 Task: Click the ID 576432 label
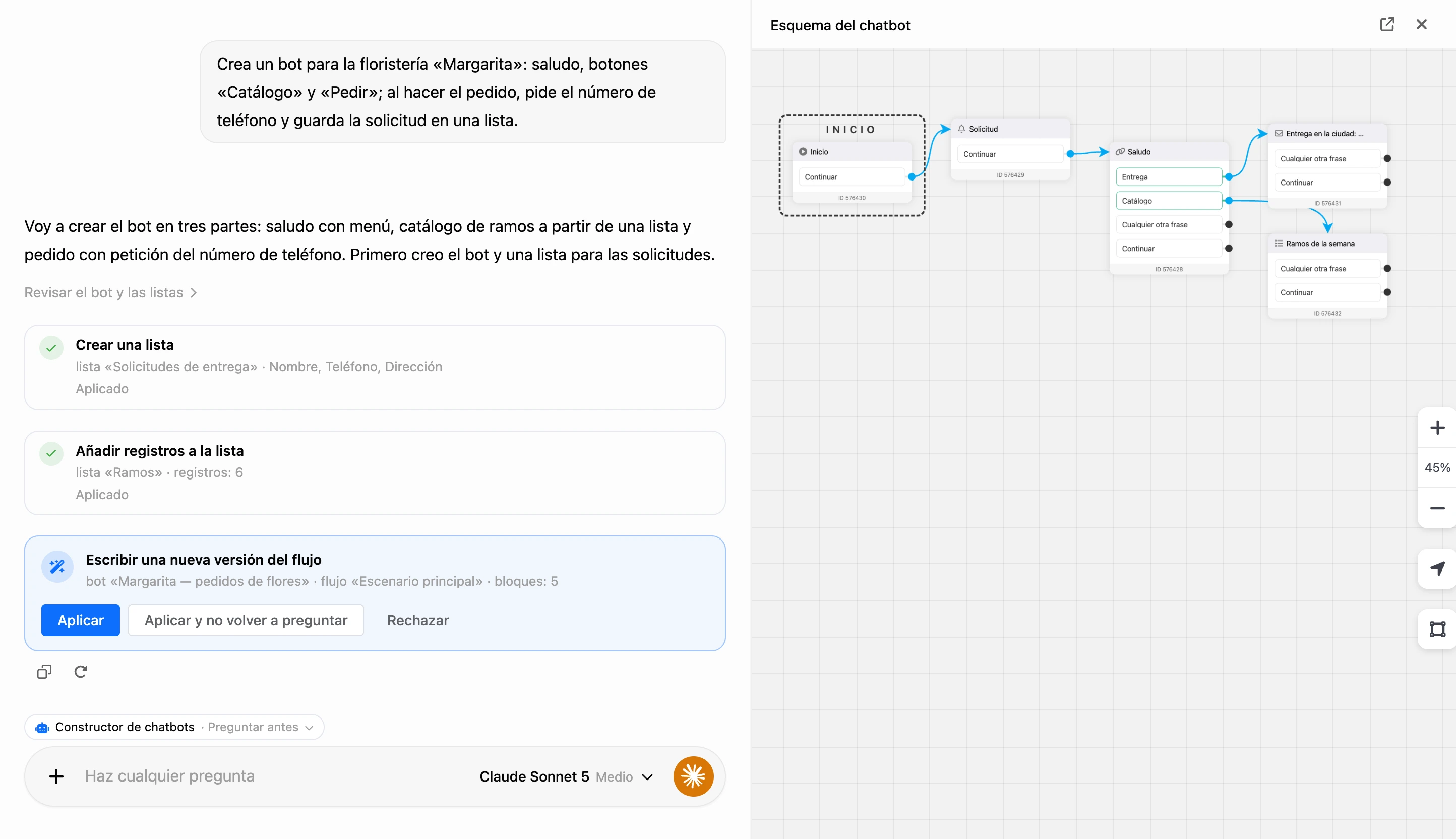pos(1327,314)
